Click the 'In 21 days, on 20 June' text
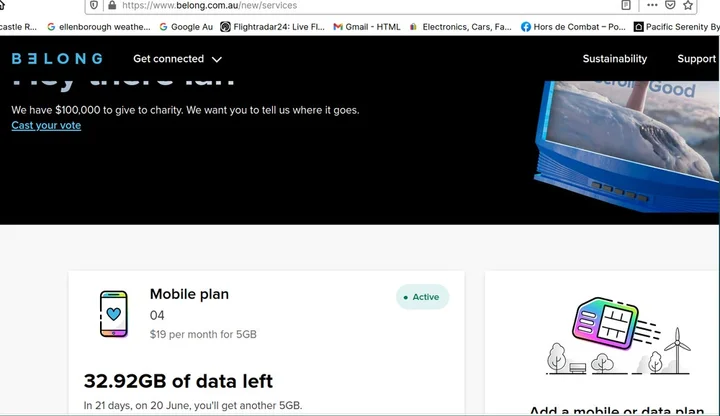Viewport: 720px width, 416px height. [x=193, y=405]
